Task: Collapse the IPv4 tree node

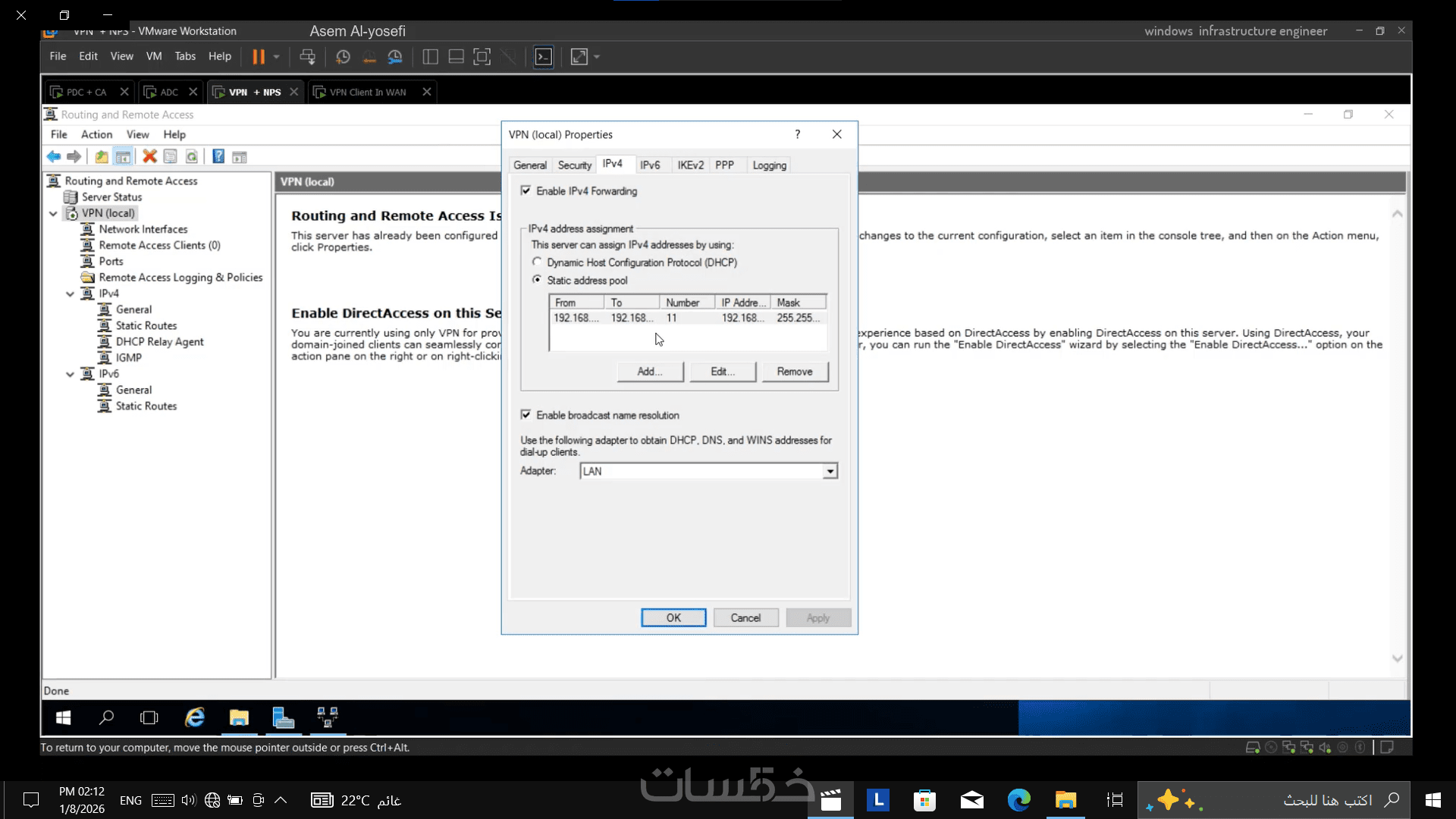Action: [x=70, y=293]
